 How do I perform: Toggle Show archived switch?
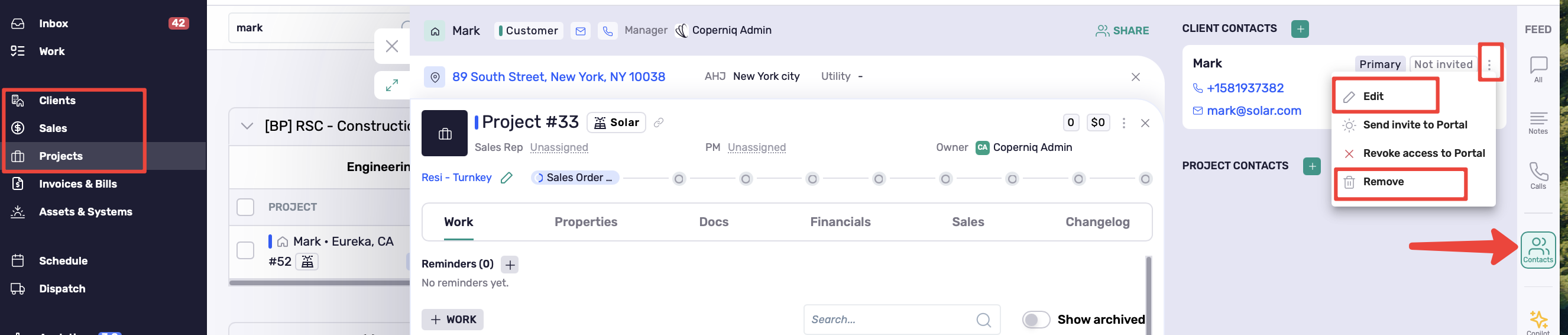pos(1035,320)
